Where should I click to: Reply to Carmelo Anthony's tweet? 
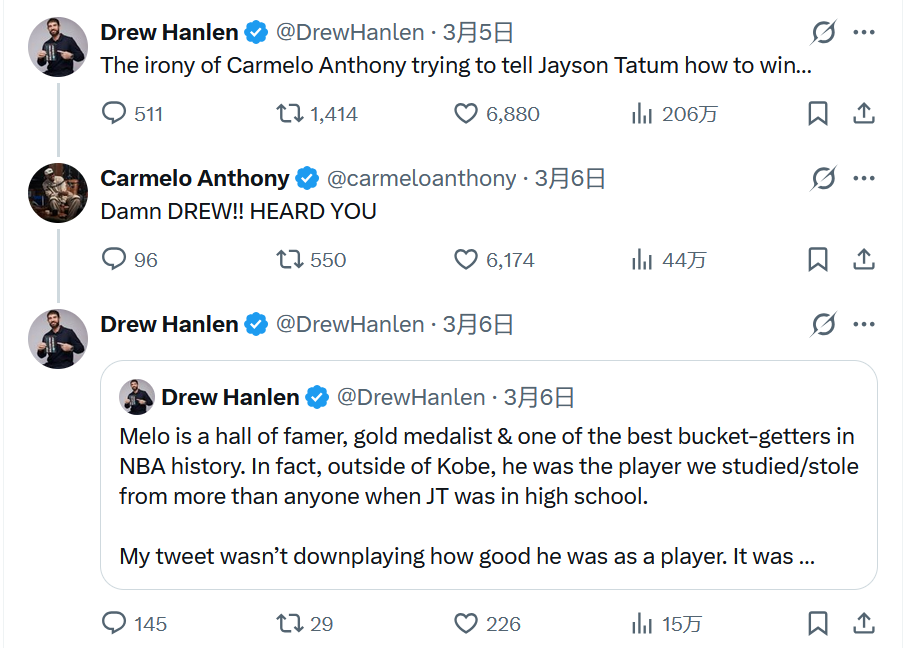(116, 260)
